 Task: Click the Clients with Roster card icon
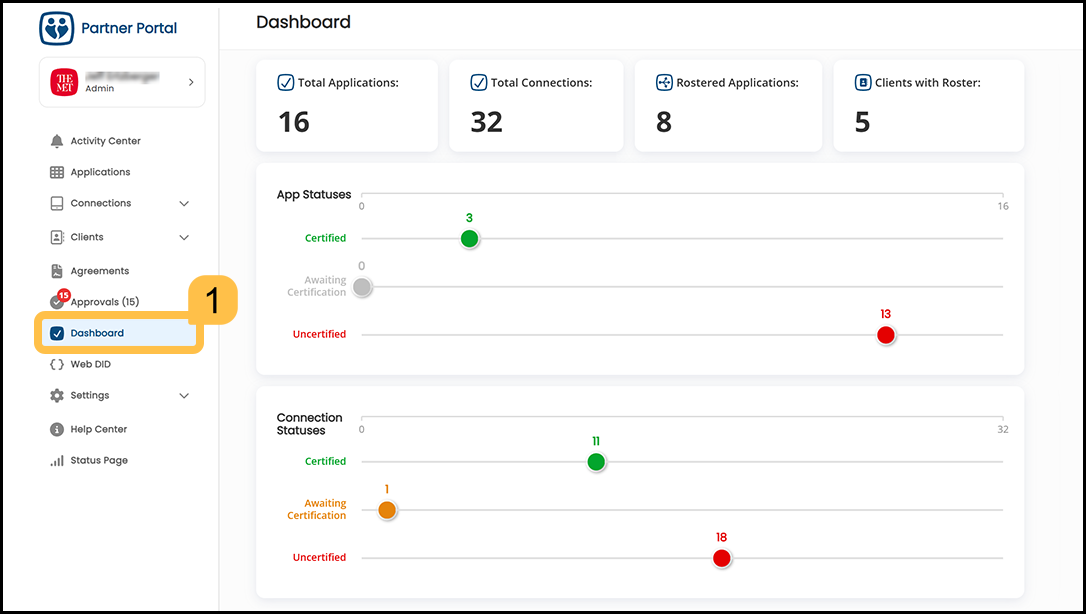coord(863,83)
